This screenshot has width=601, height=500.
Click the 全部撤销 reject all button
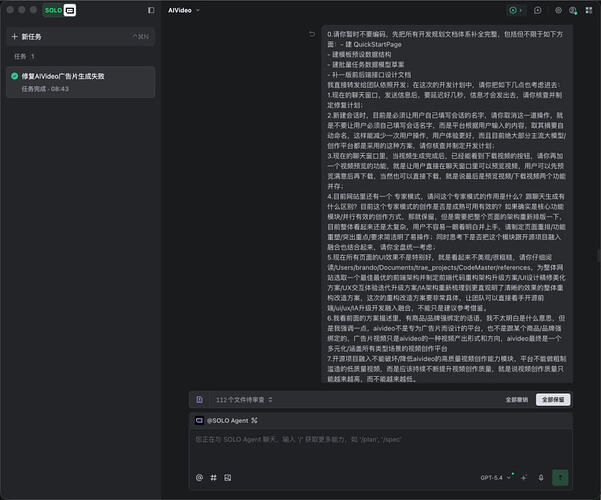tap(517, 400)
